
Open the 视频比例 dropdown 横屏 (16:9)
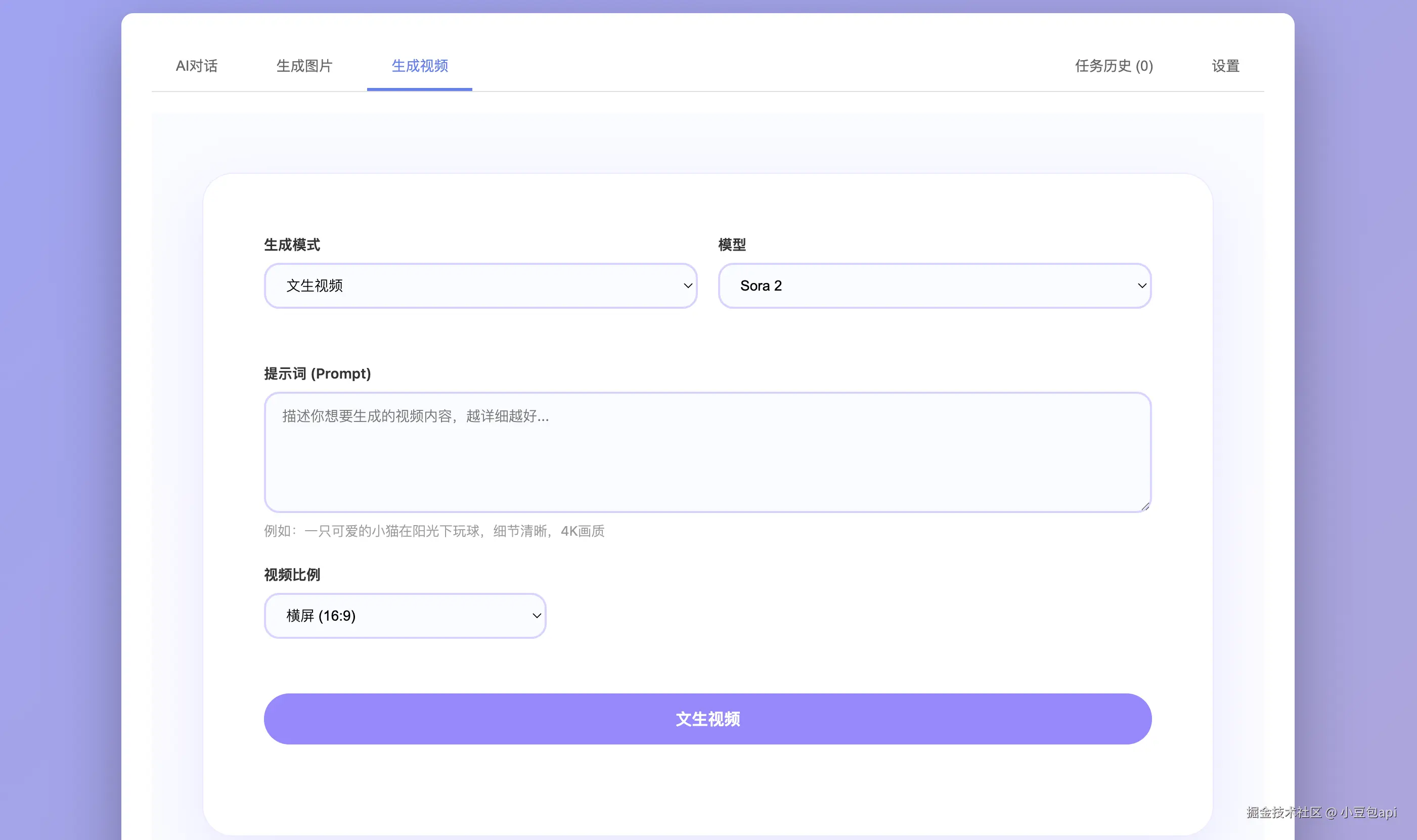pos(405,616)
